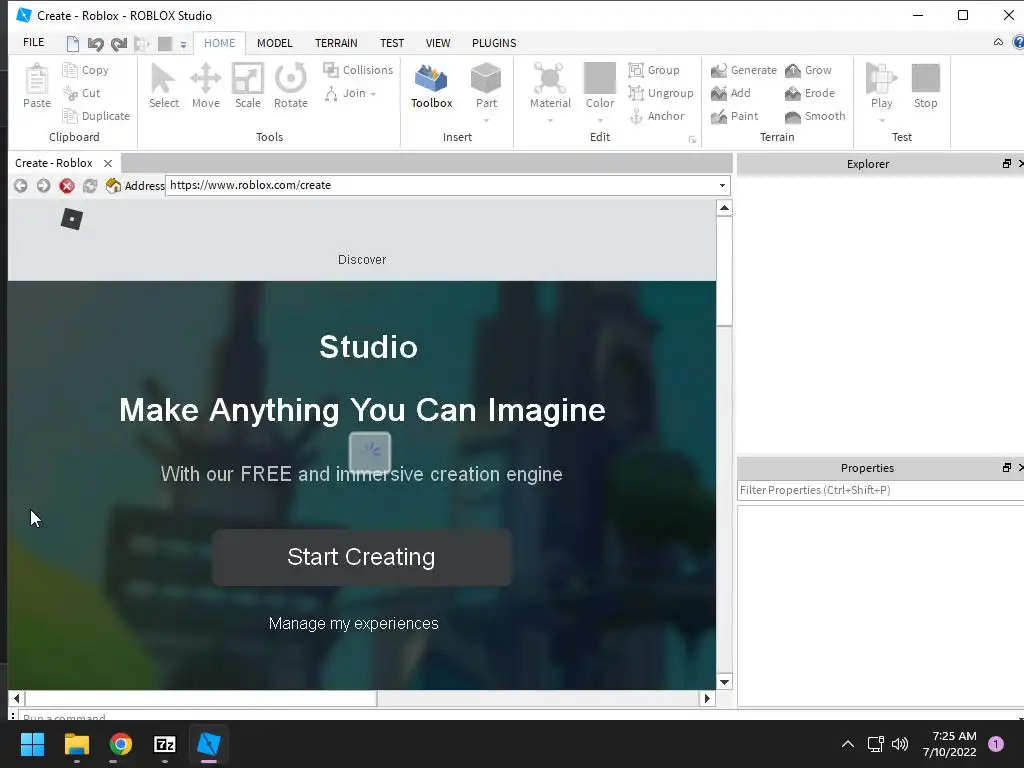Click the Stop test button
Image resolution: width=1024 pixels, height=768 pixels.
point(925,86)
